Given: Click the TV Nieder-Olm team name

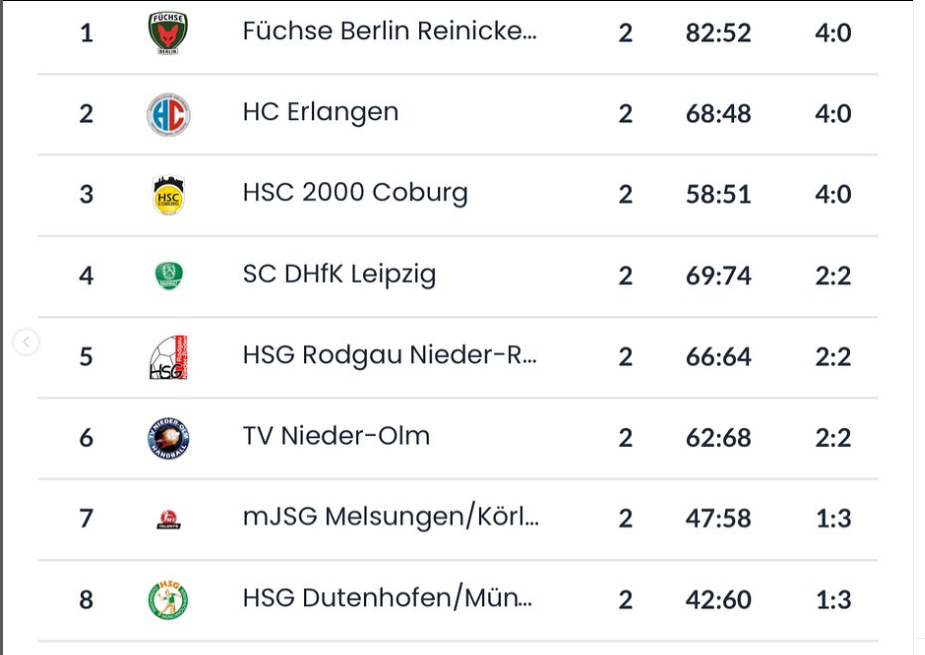Looking at the screenshot, I should tap(336, 436).
